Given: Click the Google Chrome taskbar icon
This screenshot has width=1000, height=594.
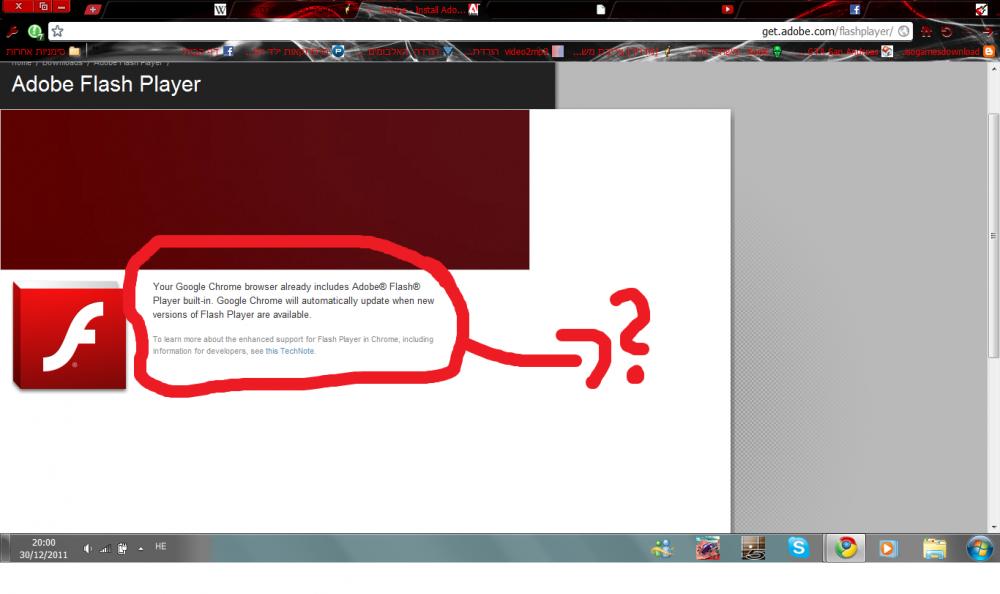Looking at the screenshot, I should tap(846, 548).
